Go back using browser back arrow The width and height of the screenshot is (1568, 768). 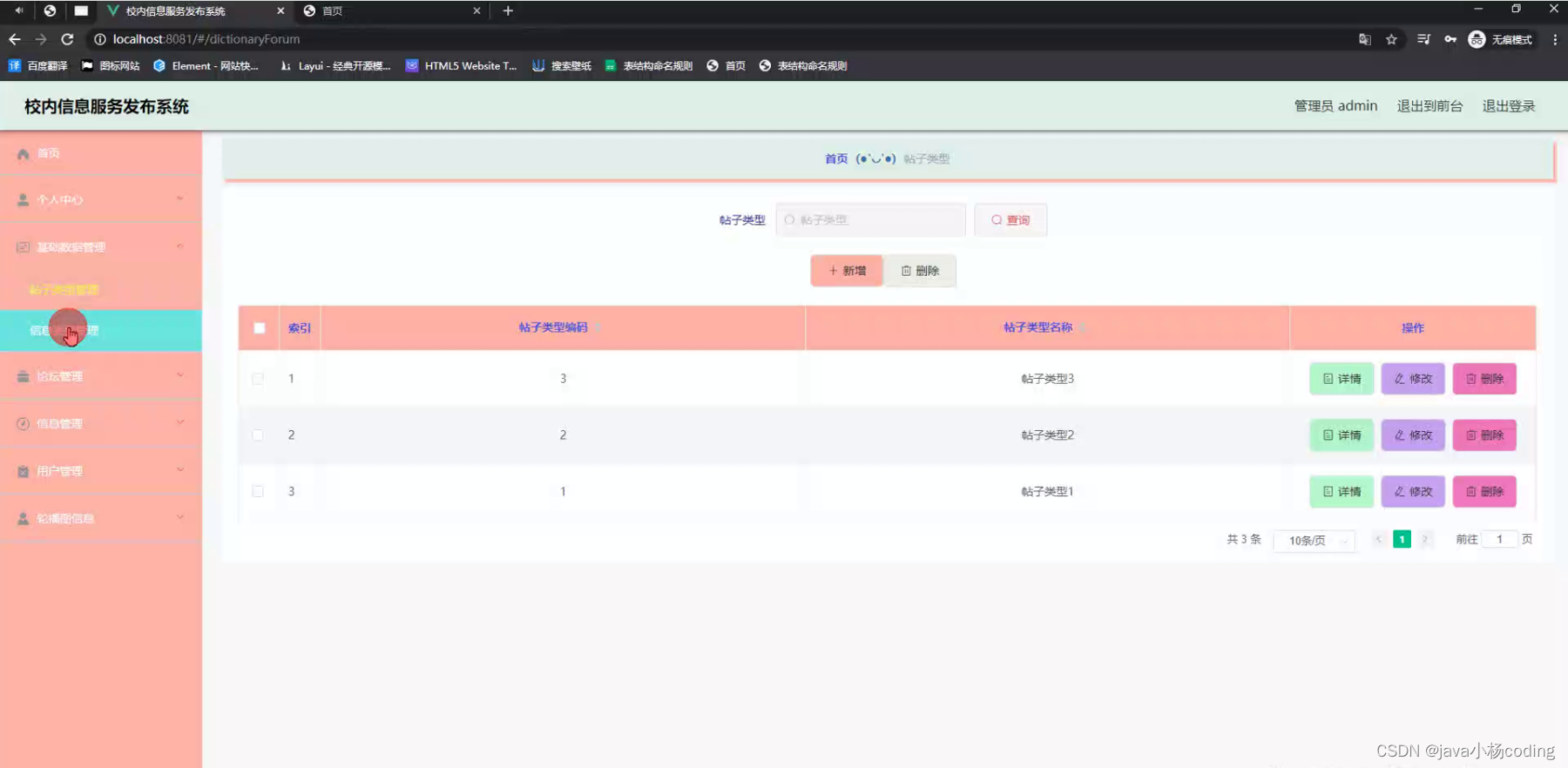tap(15, 39)
